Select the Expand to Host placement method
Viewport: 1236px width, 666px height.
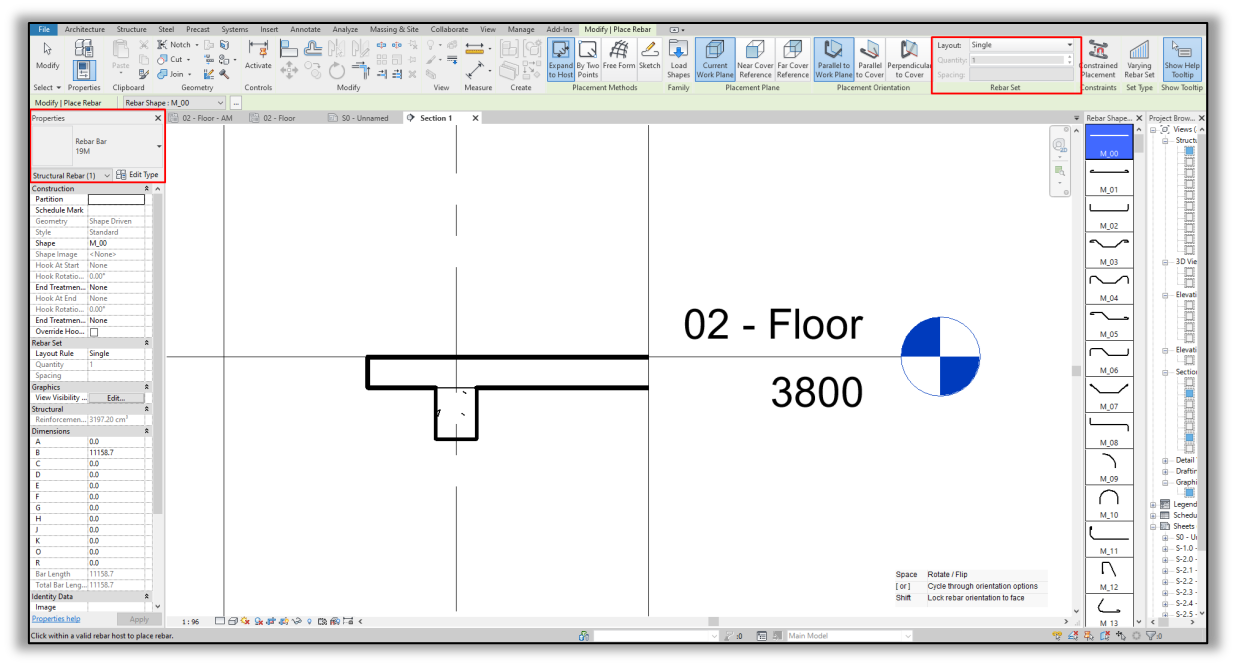(x=560, y=60)
